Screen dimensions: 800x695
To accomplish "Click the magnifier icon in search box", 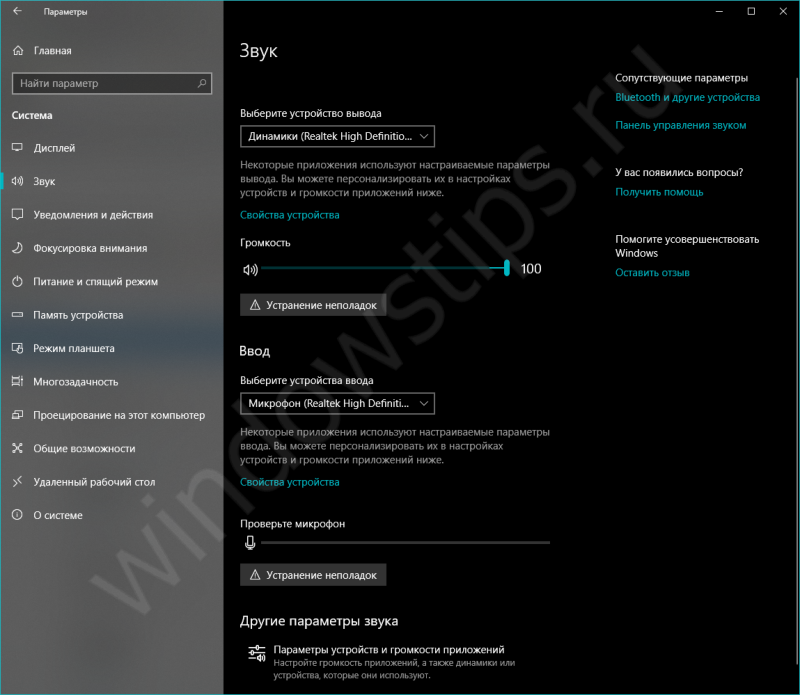I will [x=202, y=83].
